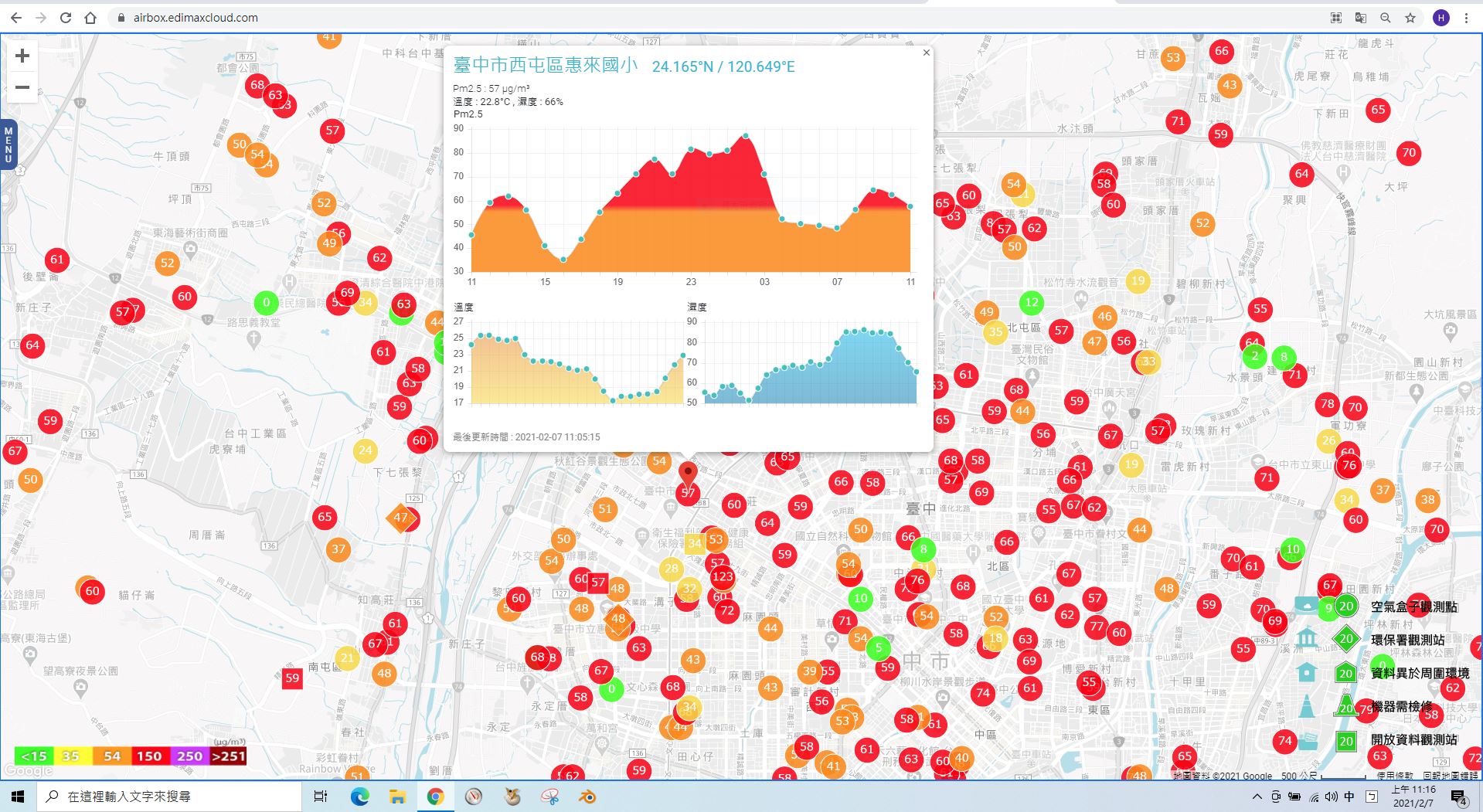The image size is (1483, 812).
Task: Click the 開放資料觀測站 legend label
Action: (x=1414, y=739)
